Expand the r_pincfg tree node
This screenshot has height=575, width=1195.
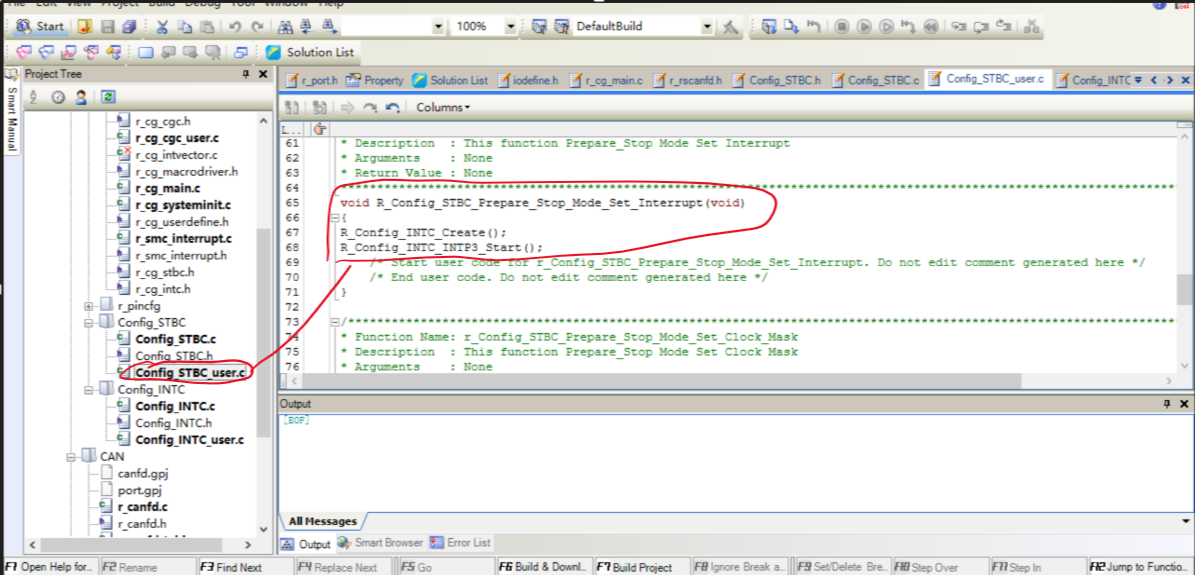88,306
